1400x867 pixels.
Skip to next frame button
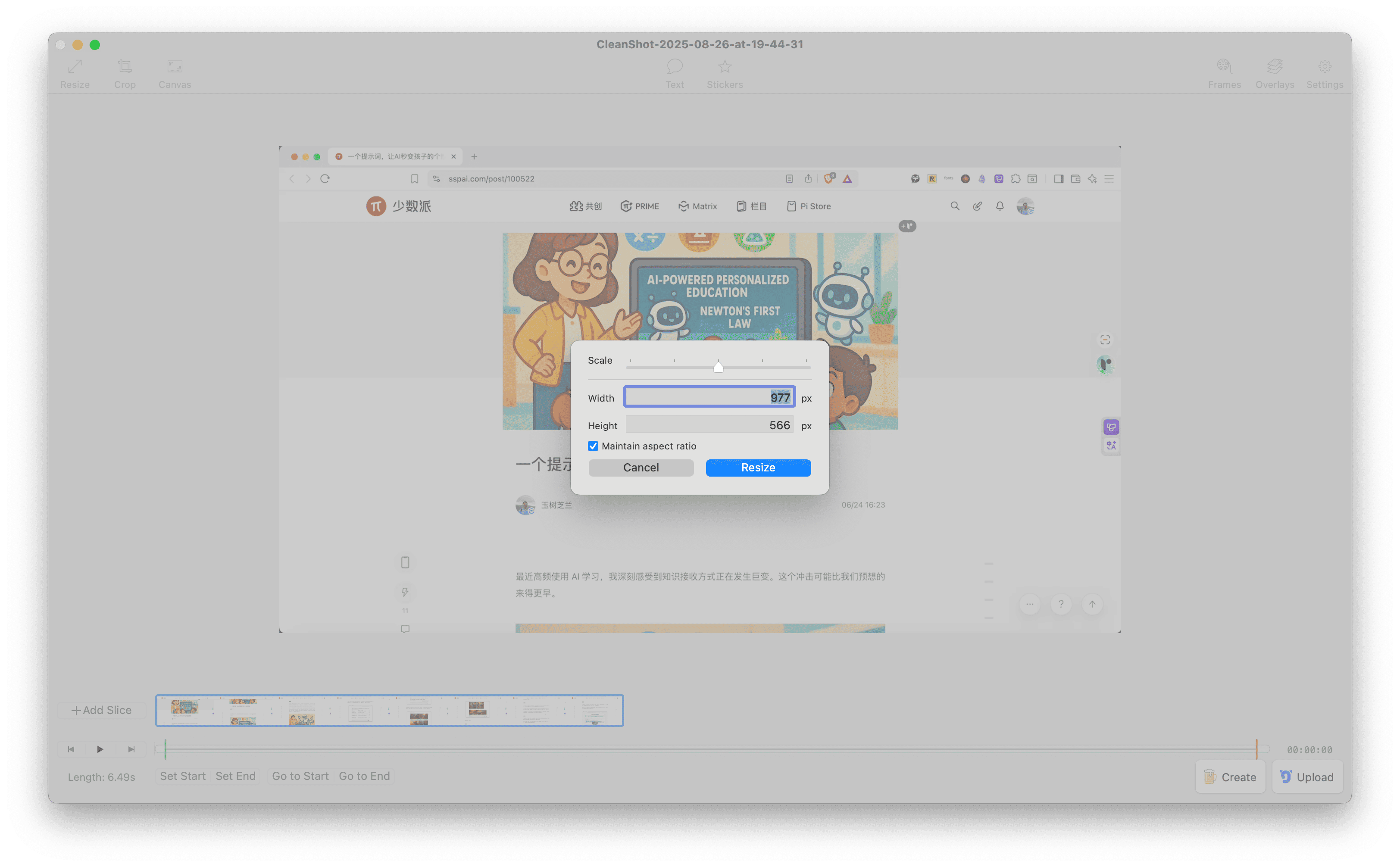[x=131, y=749]
